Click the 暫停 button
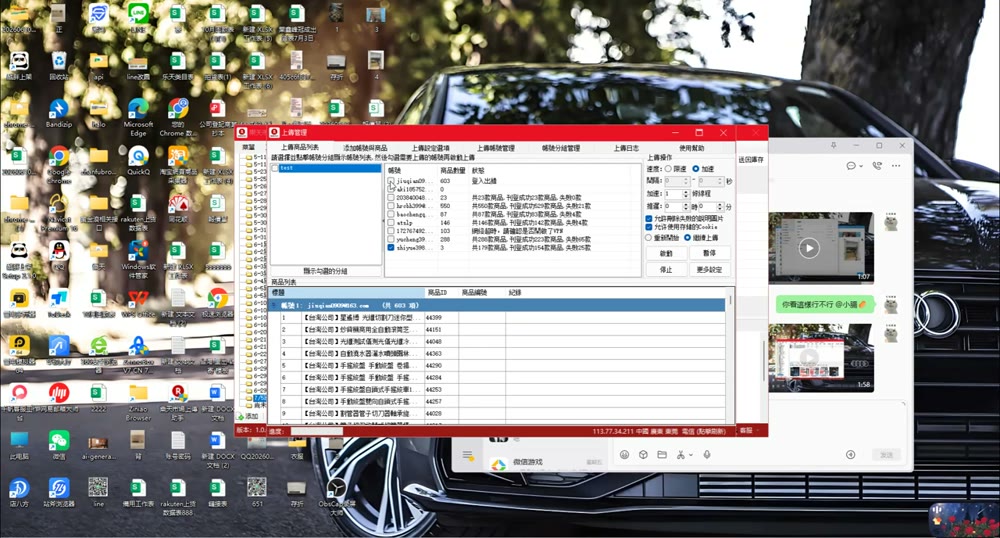1000x538 pixels. 709,253
